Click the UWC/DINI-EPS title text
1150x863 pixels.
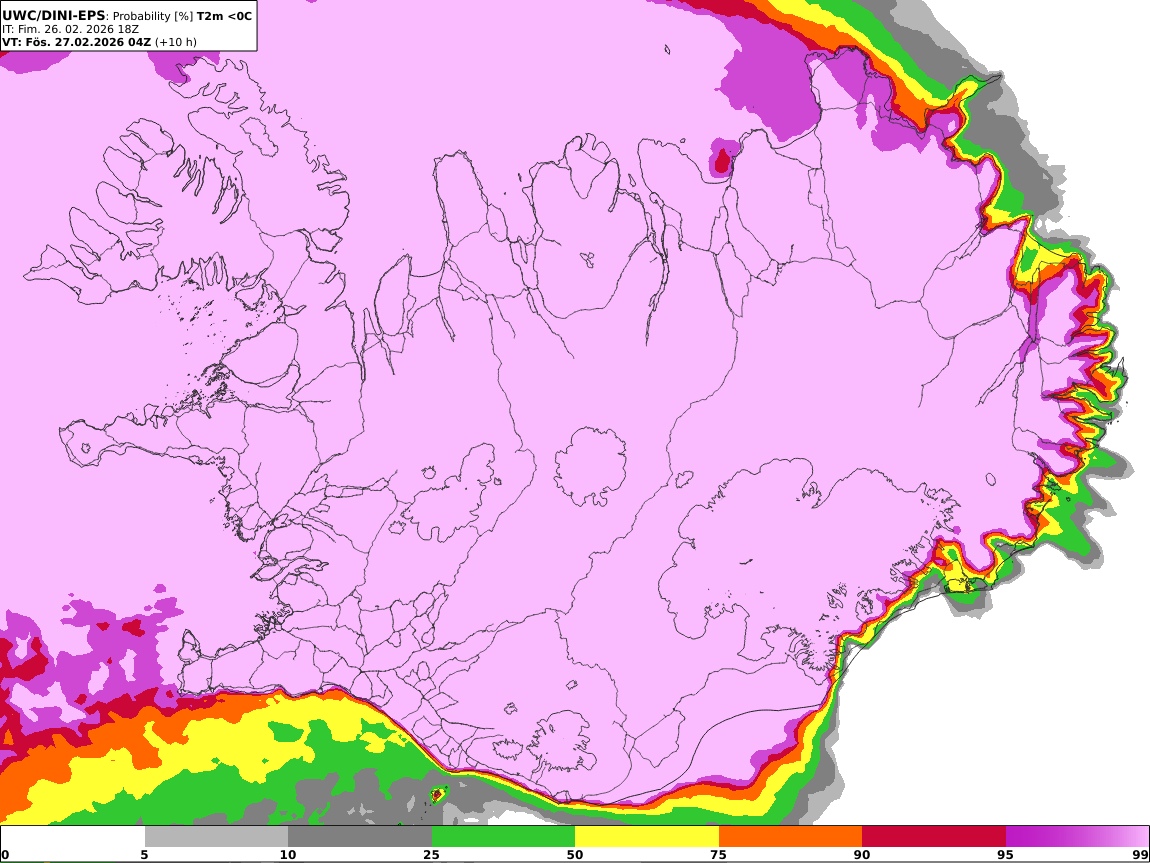pyautogui.click(x=54, y=15)
